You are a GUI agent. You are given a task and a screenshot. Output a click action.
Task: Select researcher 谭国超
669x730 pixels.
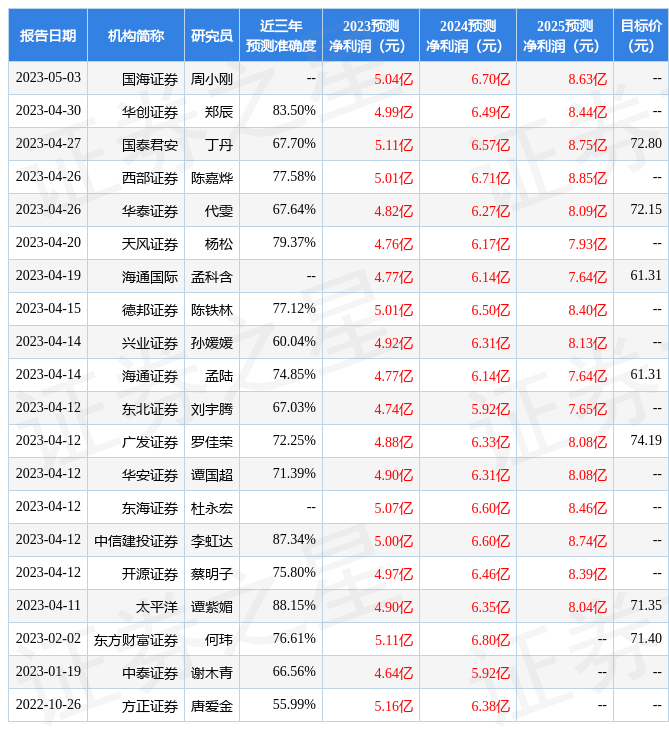212,475
